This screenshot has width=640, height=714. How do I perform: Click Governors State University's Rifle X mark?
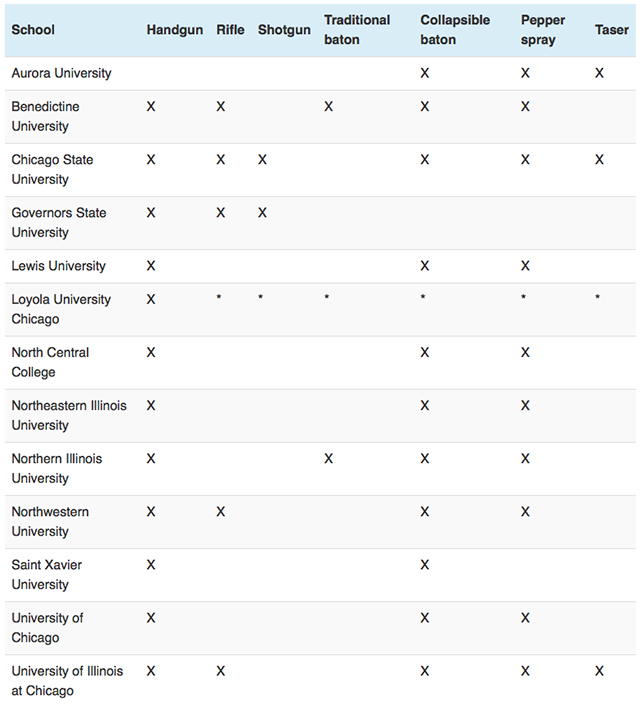[x=221, y=213]
